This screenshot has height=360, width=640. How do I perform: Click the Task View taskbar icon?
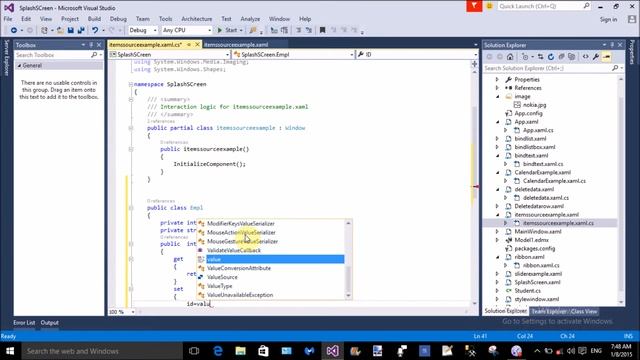click(194, 351)
